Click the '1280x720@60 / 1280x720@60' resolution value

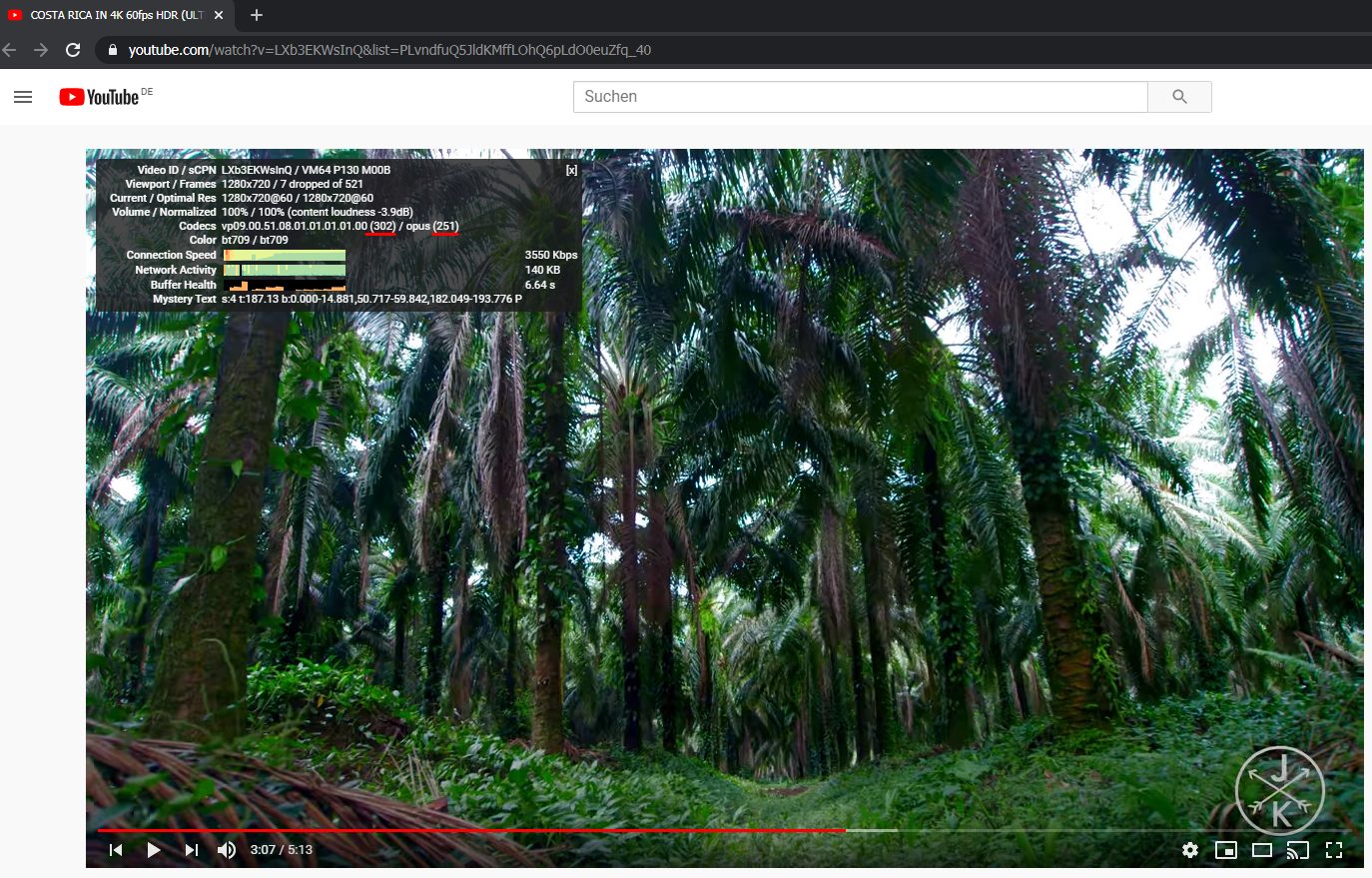[298, 198]
